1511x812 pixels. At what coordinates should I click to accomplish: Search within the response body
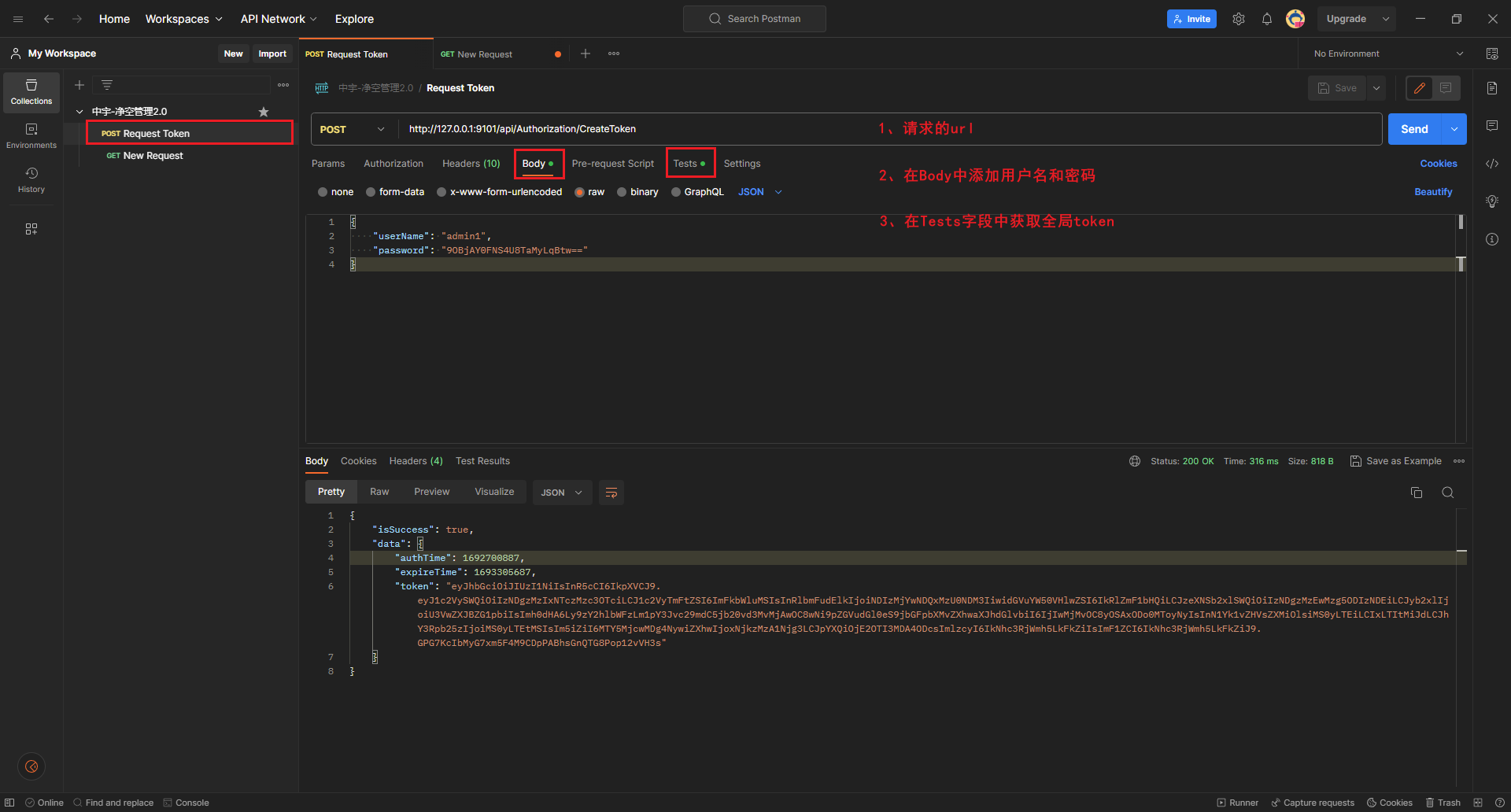(1448, 493)
